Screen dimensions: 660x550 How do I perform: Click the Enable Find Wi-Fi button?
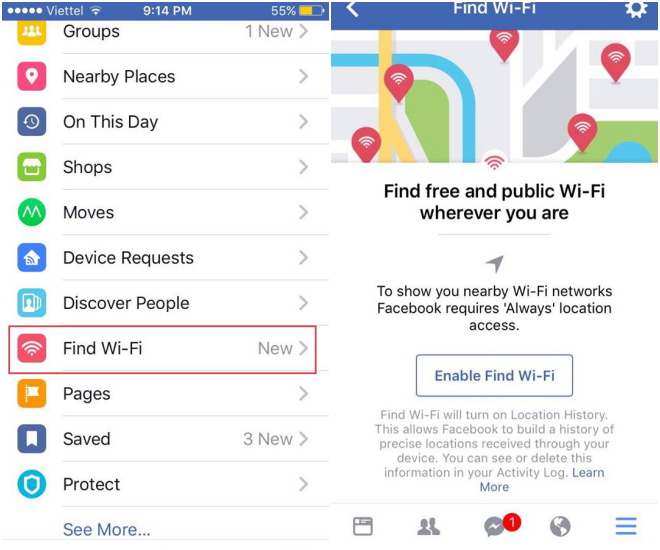[x=494, y=375]
